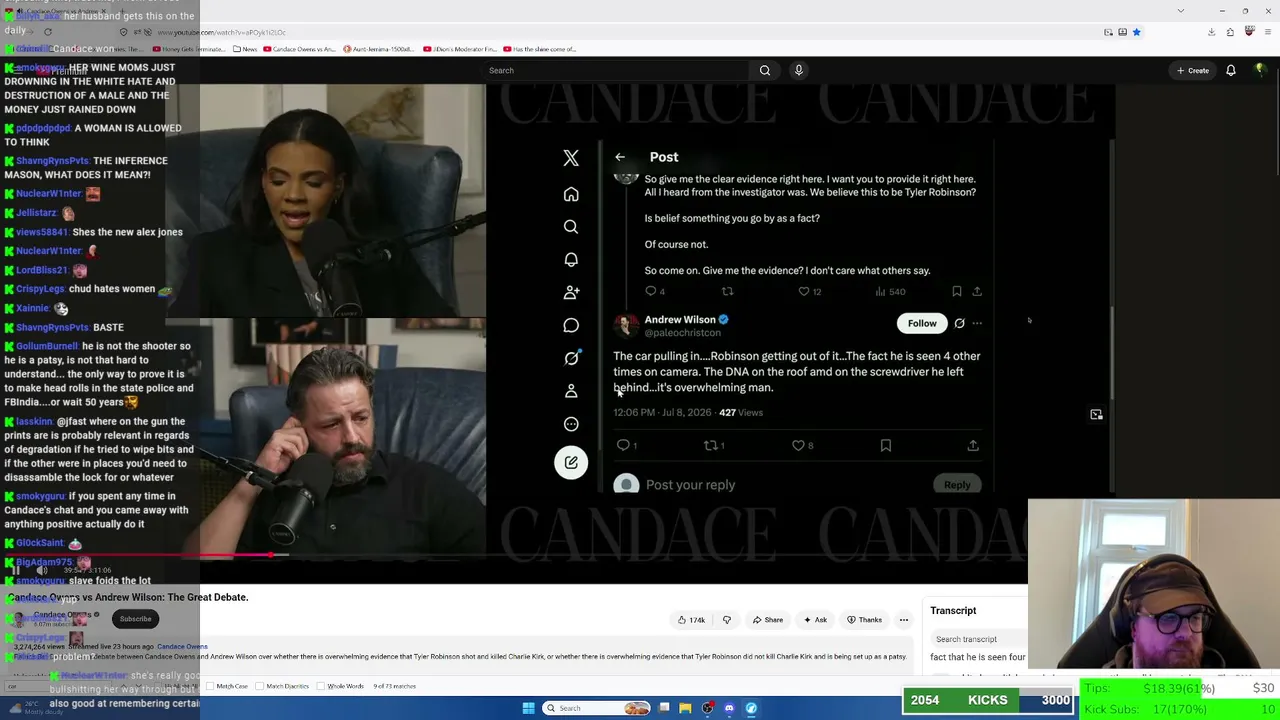Click the Reply button on X

point(957,485)
